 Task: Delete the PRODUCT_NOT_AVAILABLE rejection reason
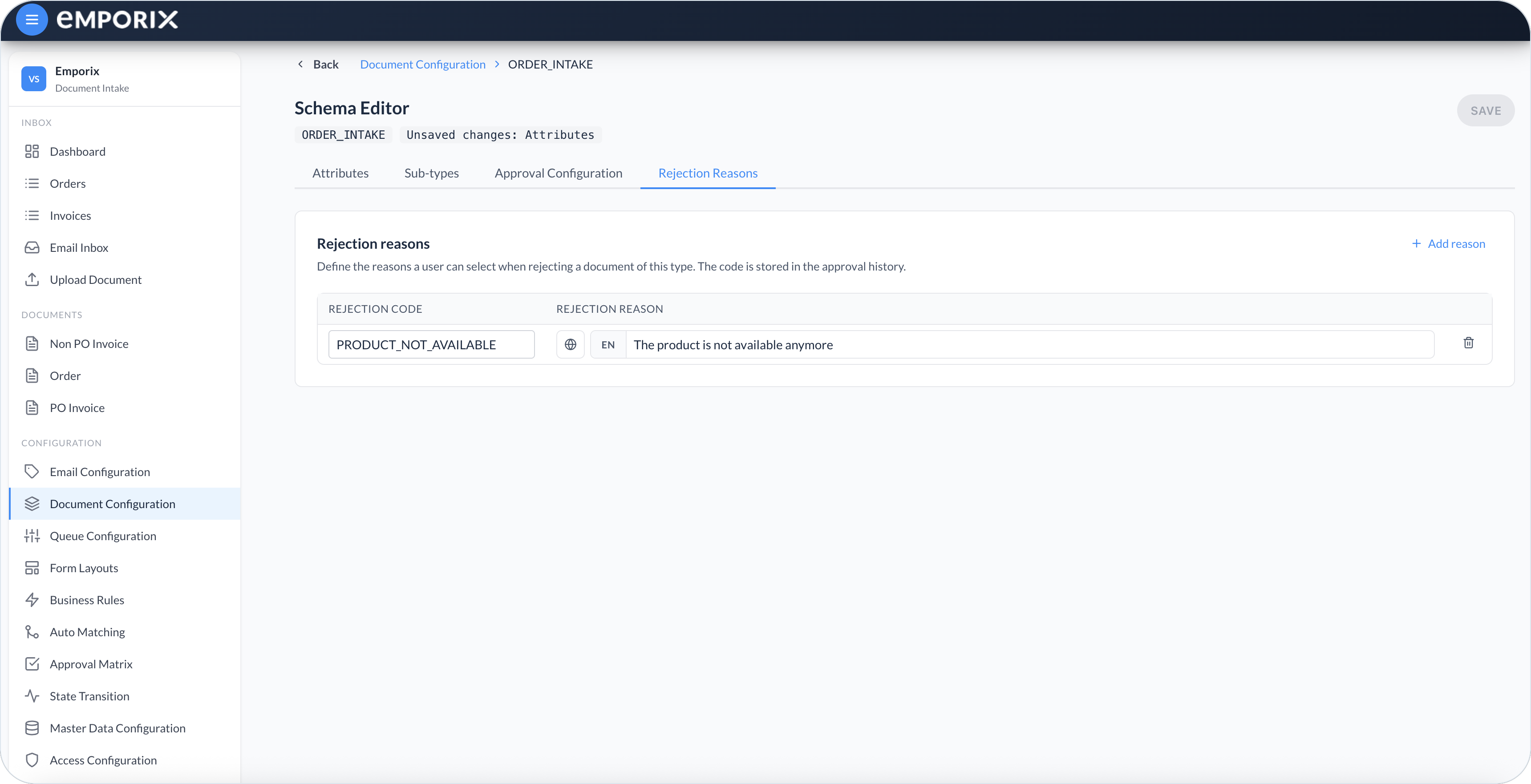(1469, 343)
